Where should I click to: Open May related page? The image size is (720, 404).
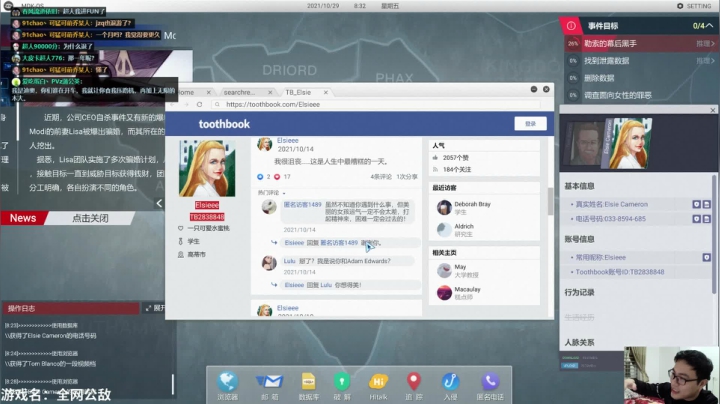pos(460,267)
